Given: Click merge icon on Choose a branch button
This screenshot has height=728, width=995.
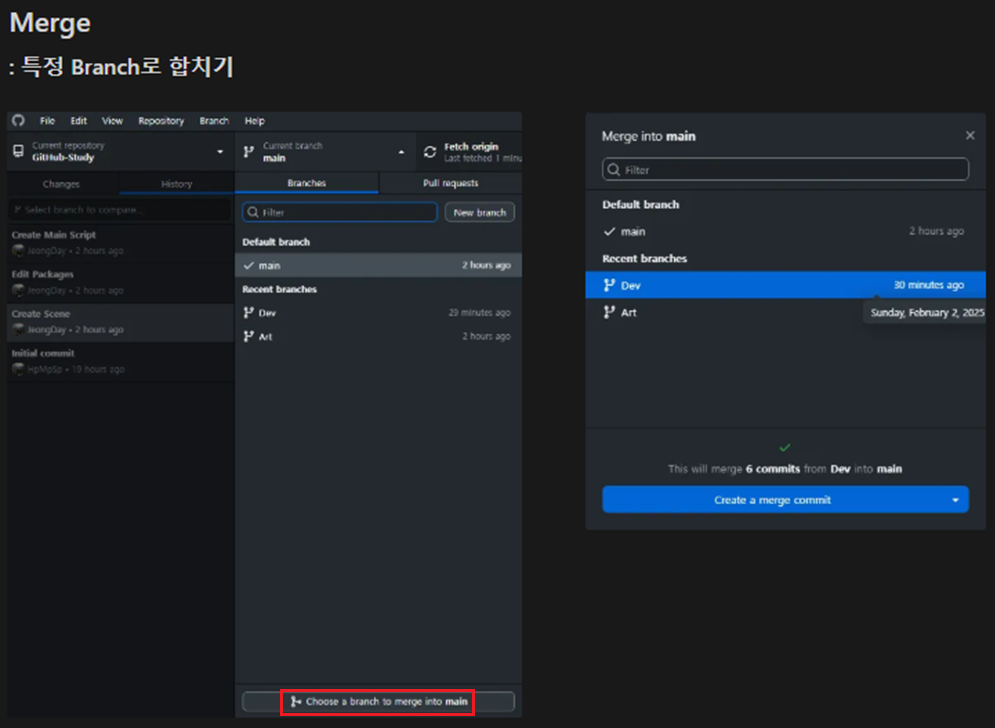Looking at the screenshot, I should tap(296, 701).
